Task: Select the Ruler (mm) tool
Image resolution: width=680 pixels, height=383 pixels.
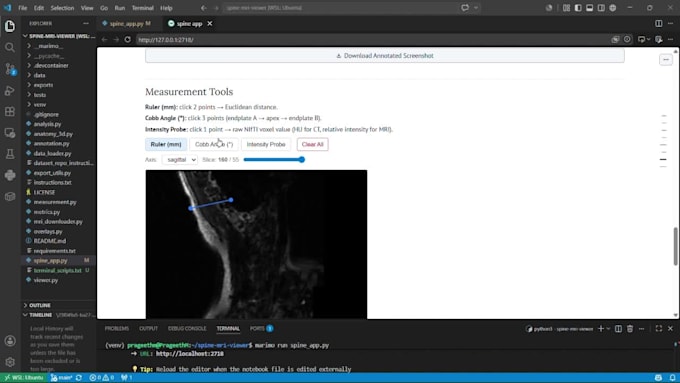Action: pos(166,144)
